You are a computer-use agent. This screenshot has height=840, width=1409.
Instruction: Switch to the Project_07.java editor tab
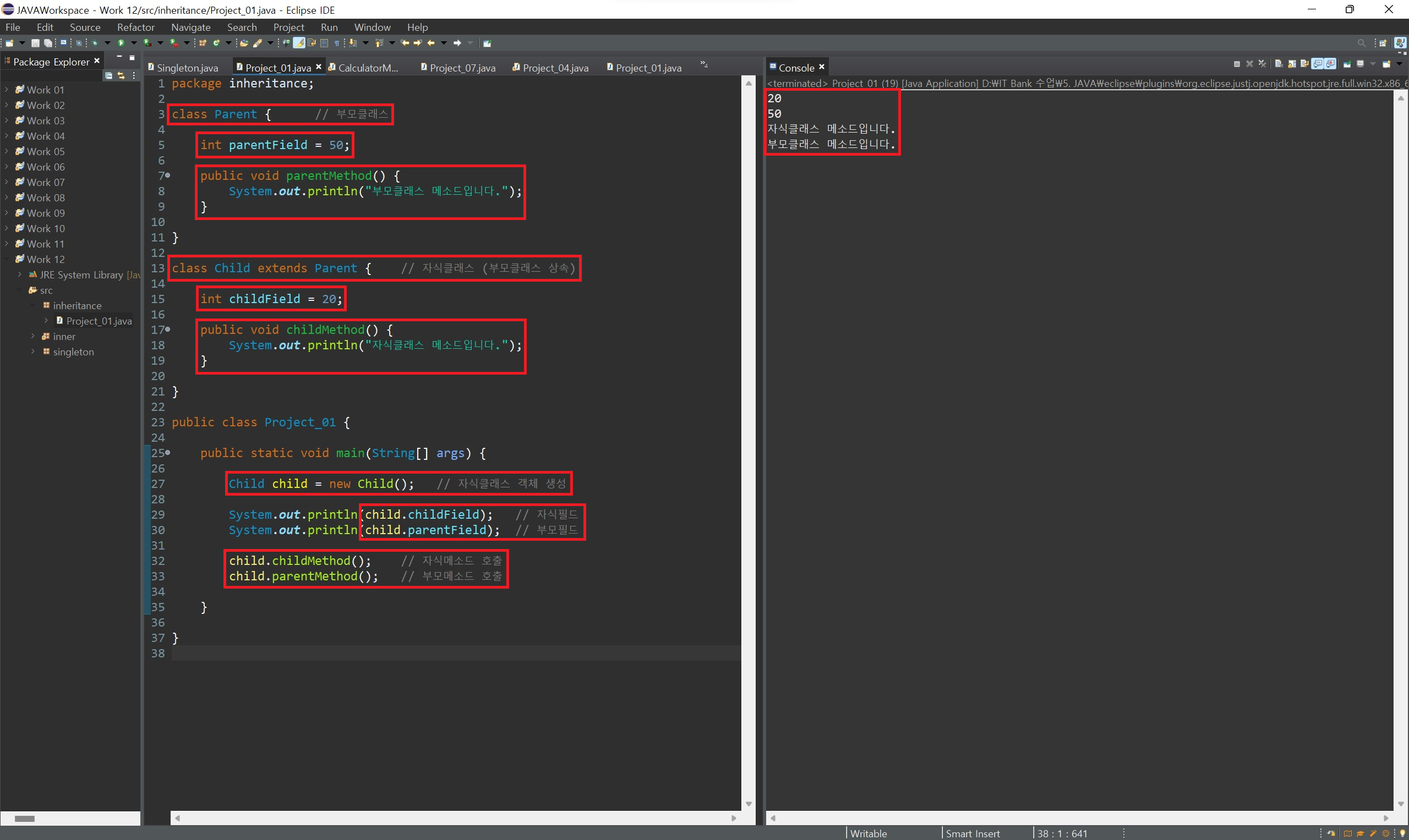[462, 68]
